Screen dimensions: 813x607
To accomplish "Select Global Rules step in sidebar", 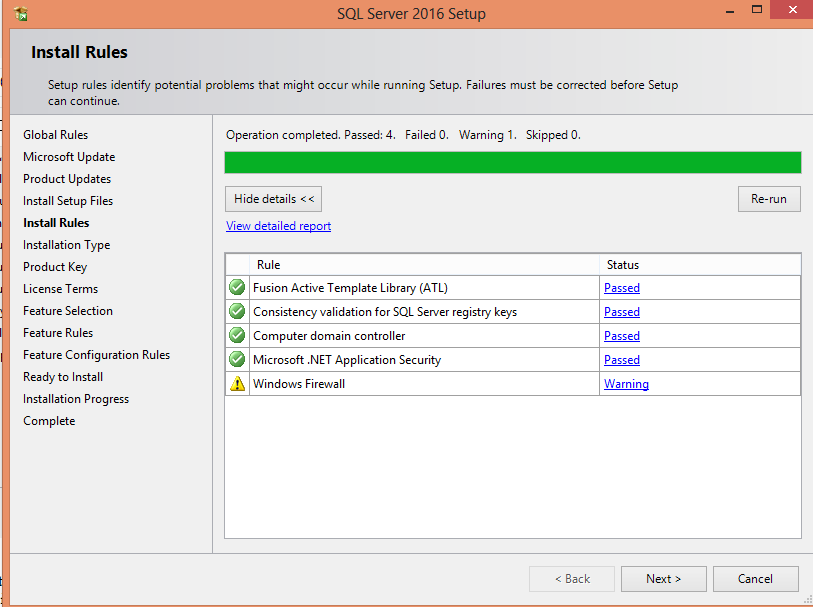I will point(55,135).
